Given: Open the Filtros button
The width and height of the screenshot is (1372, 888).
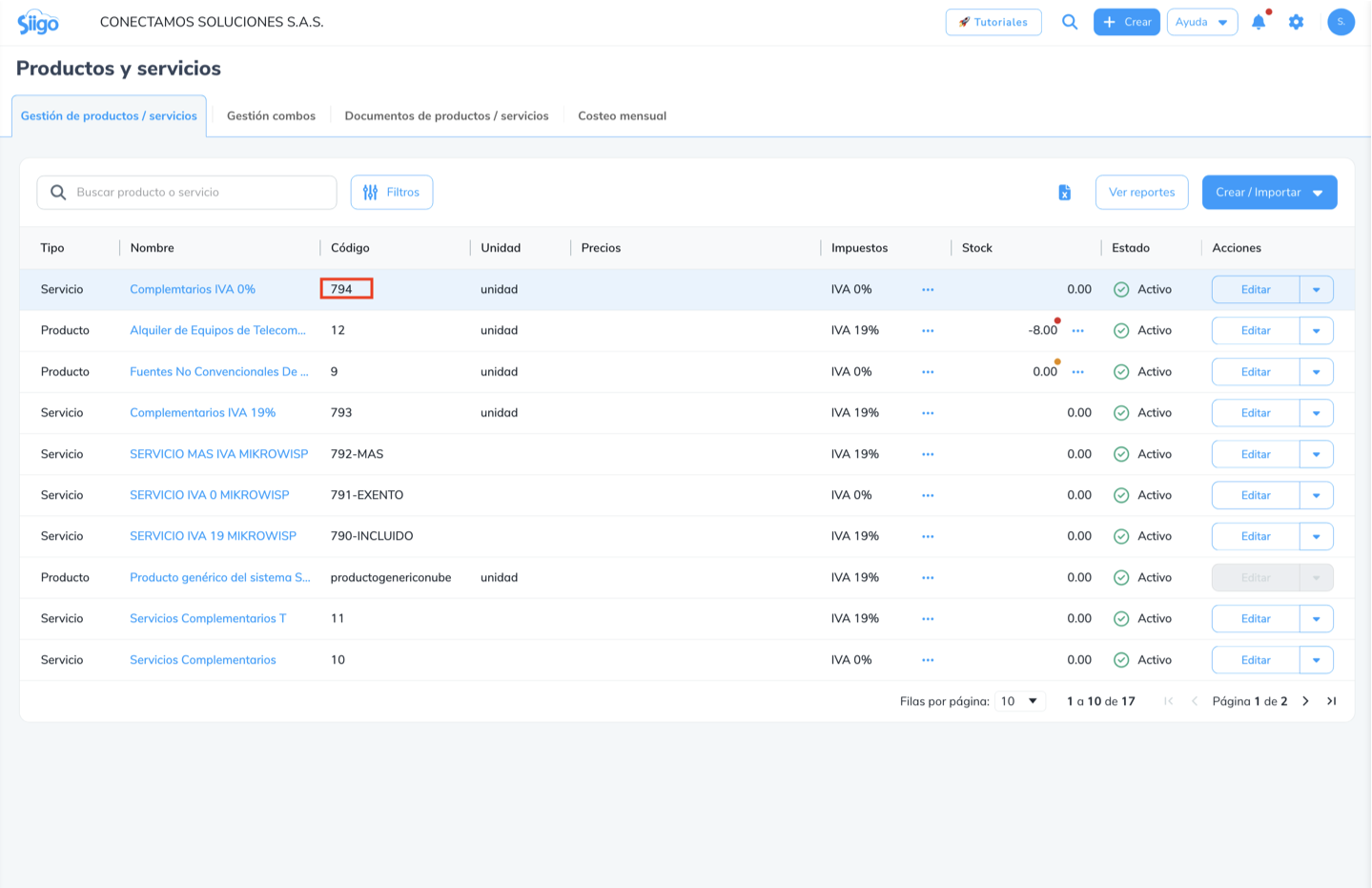Looking at the screenshot, I should click(392, 192).
